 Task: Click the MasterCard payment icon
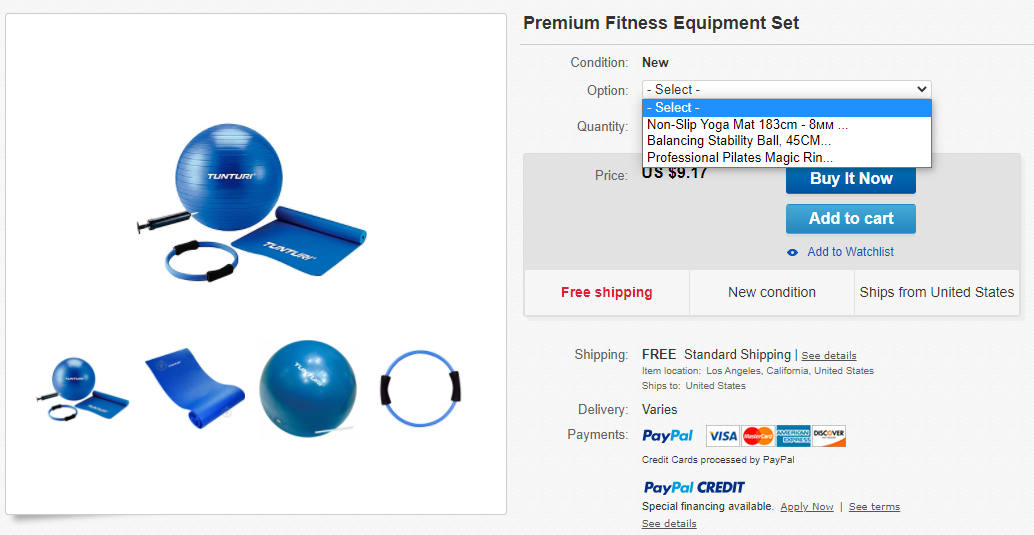click(758, 436)
